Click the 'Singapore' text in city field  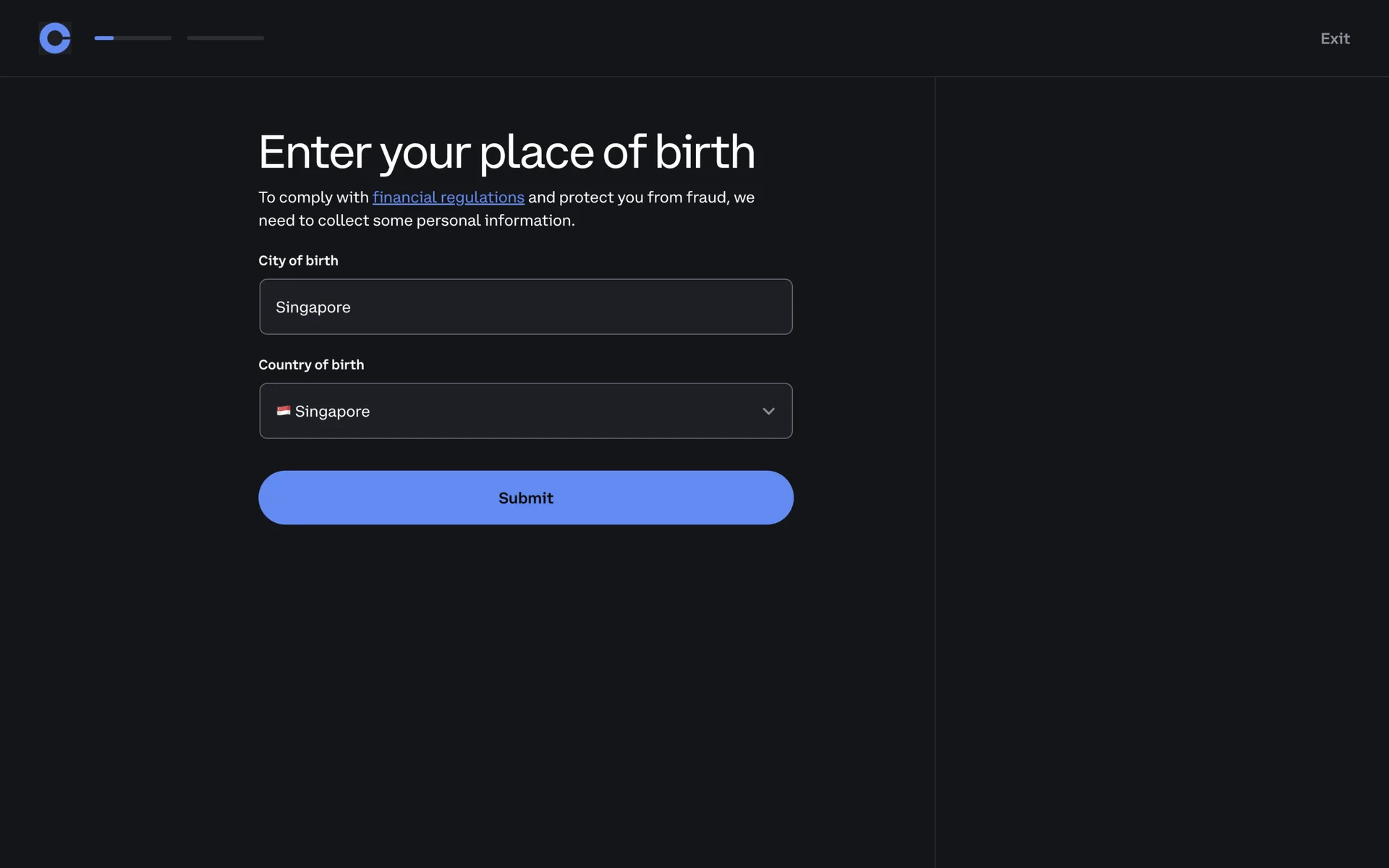313,307
